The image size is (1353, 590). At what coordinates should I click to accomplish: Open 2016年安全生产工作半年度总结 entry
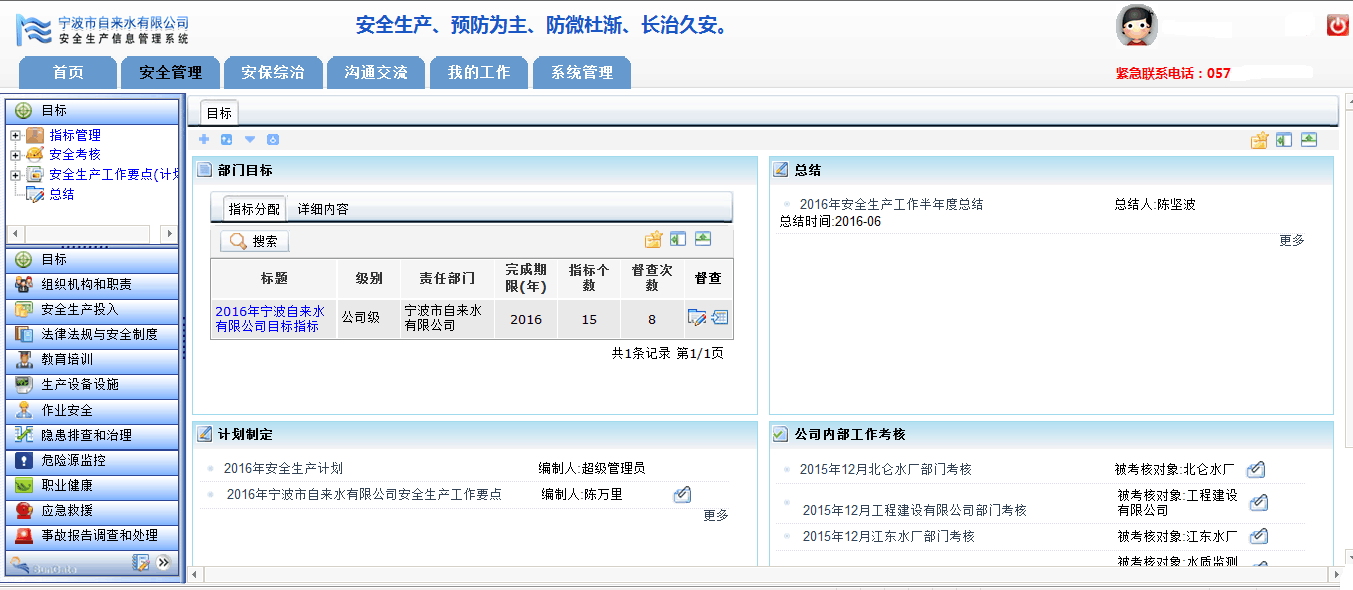891,204
